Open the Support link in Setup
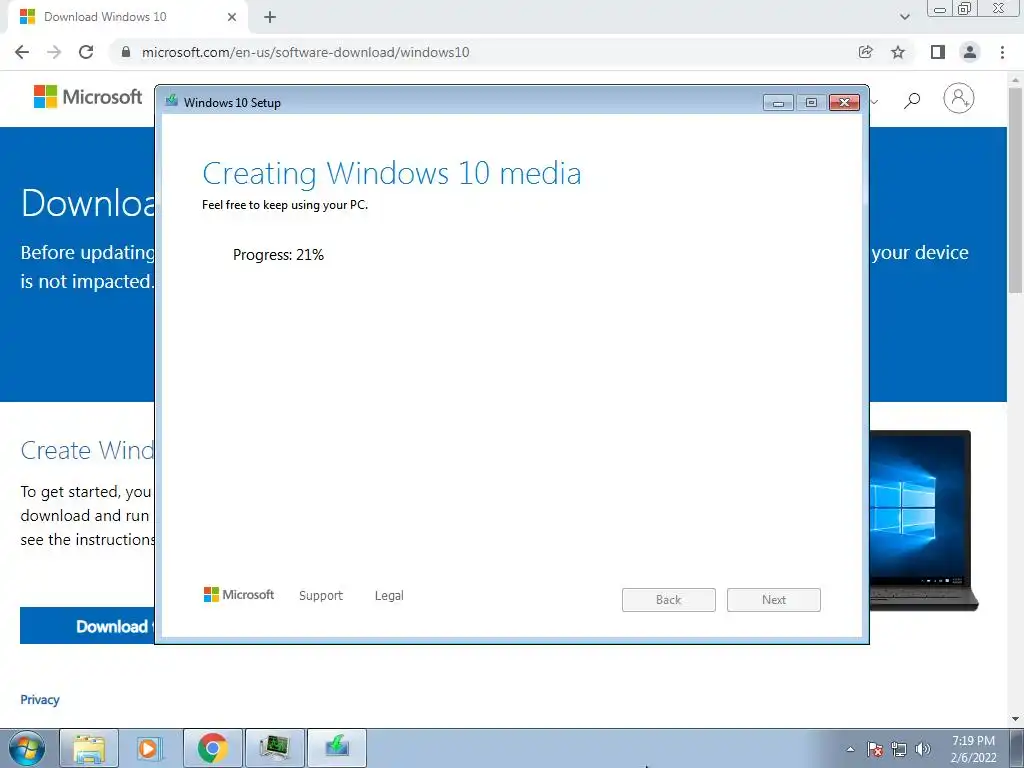Viewport: 1024px width, 768px height. tap(321, 596)
